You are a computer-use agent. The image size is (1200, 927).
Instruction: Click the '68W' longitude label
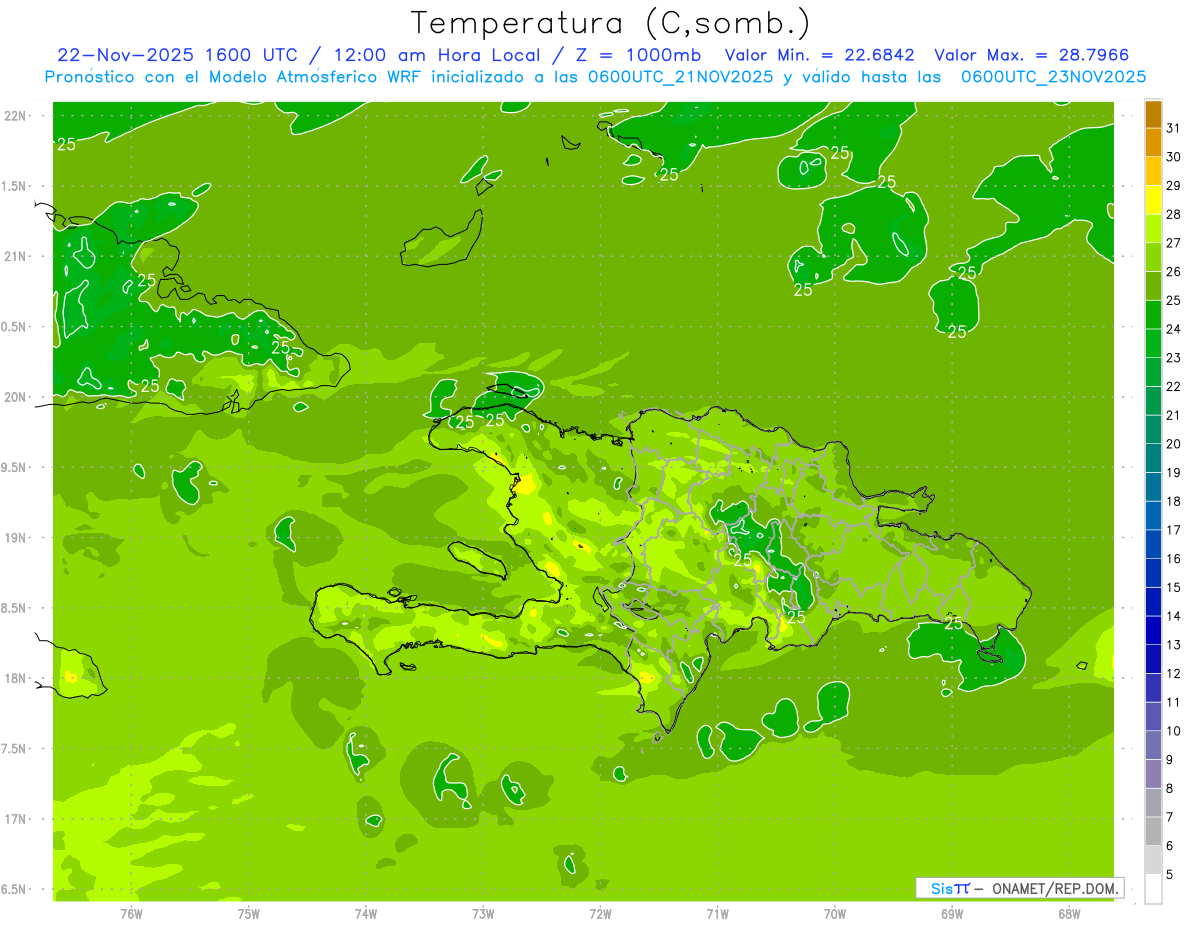click(1069, 914)
